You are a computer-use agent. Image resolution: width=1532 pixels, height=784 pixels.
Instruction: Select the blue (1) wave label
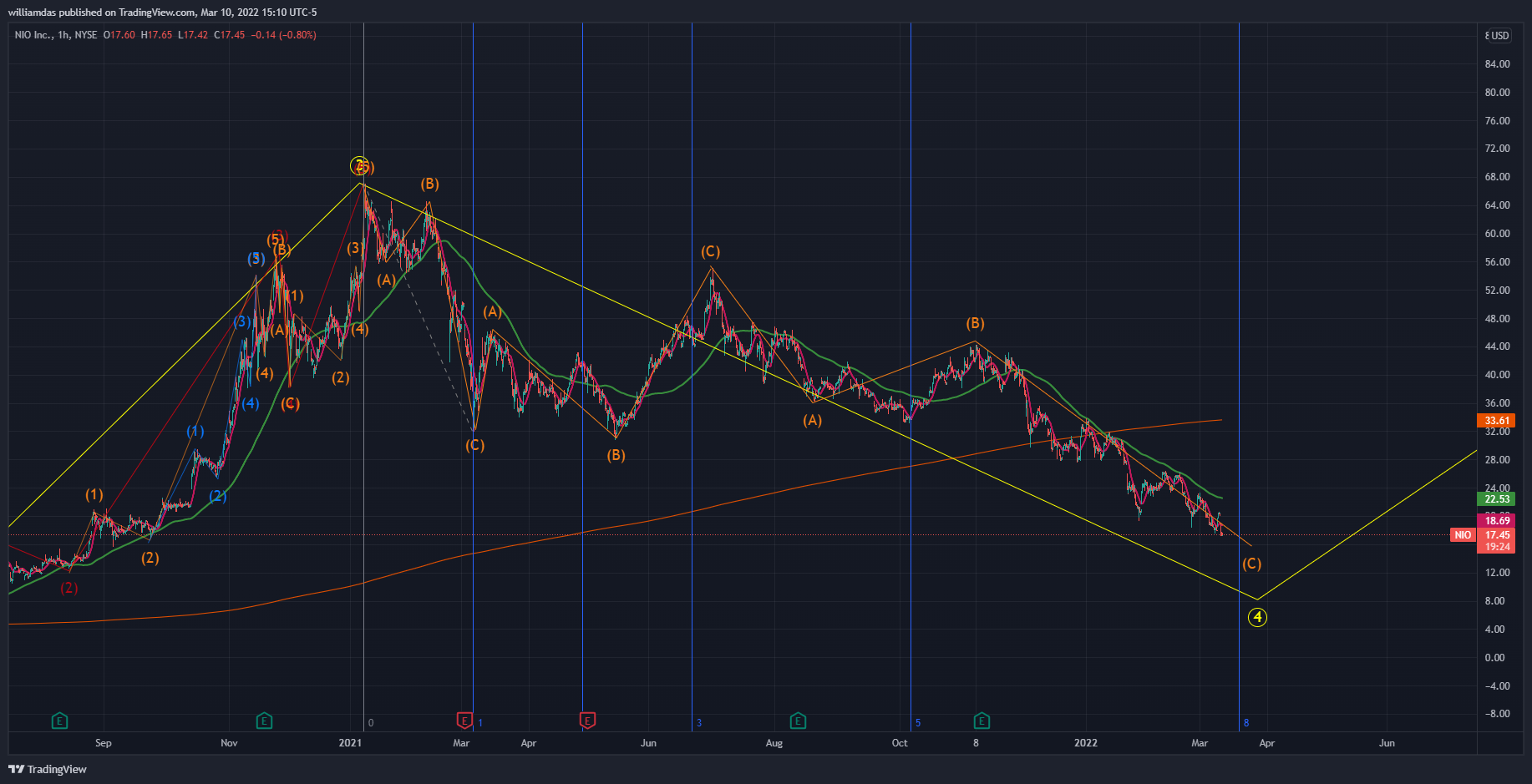[195, 431]
